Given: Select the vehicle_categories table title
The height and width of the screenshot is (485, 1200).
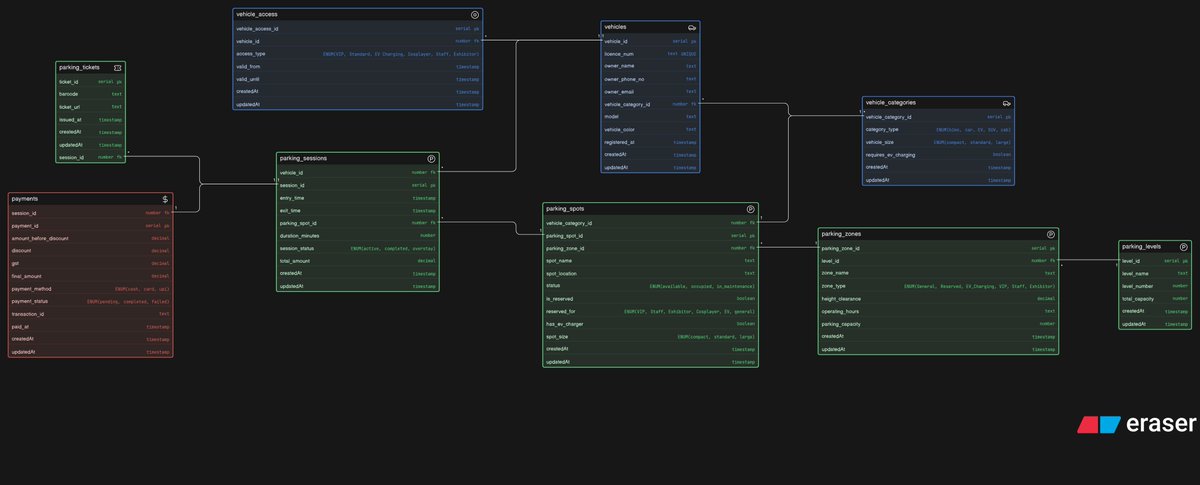Looking at the screenshot, I should [x=890, y=103].
